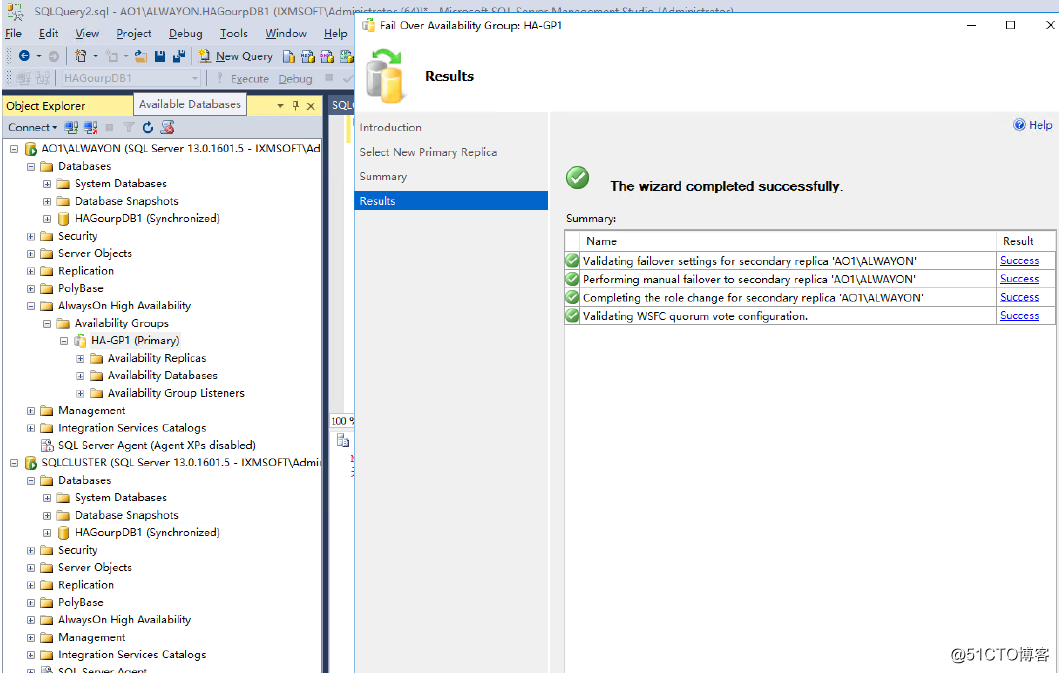The width and height of the screenshot is (1059, 673).
Task: Click the Filter funnel icon in Object Explorer
Action: 129,127
